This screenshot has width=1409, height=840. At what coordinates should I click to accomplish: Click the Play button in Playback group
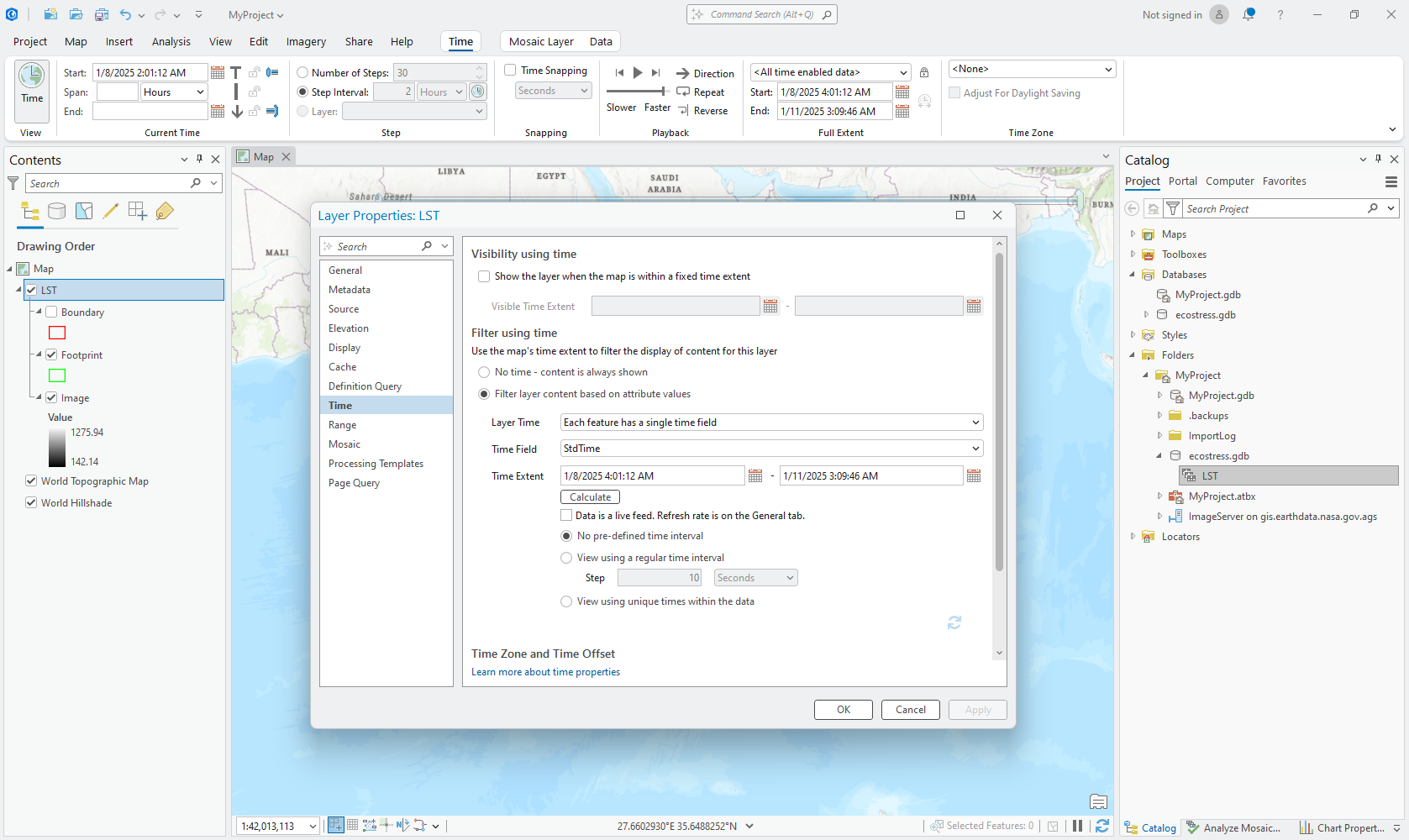pos(638,73)
